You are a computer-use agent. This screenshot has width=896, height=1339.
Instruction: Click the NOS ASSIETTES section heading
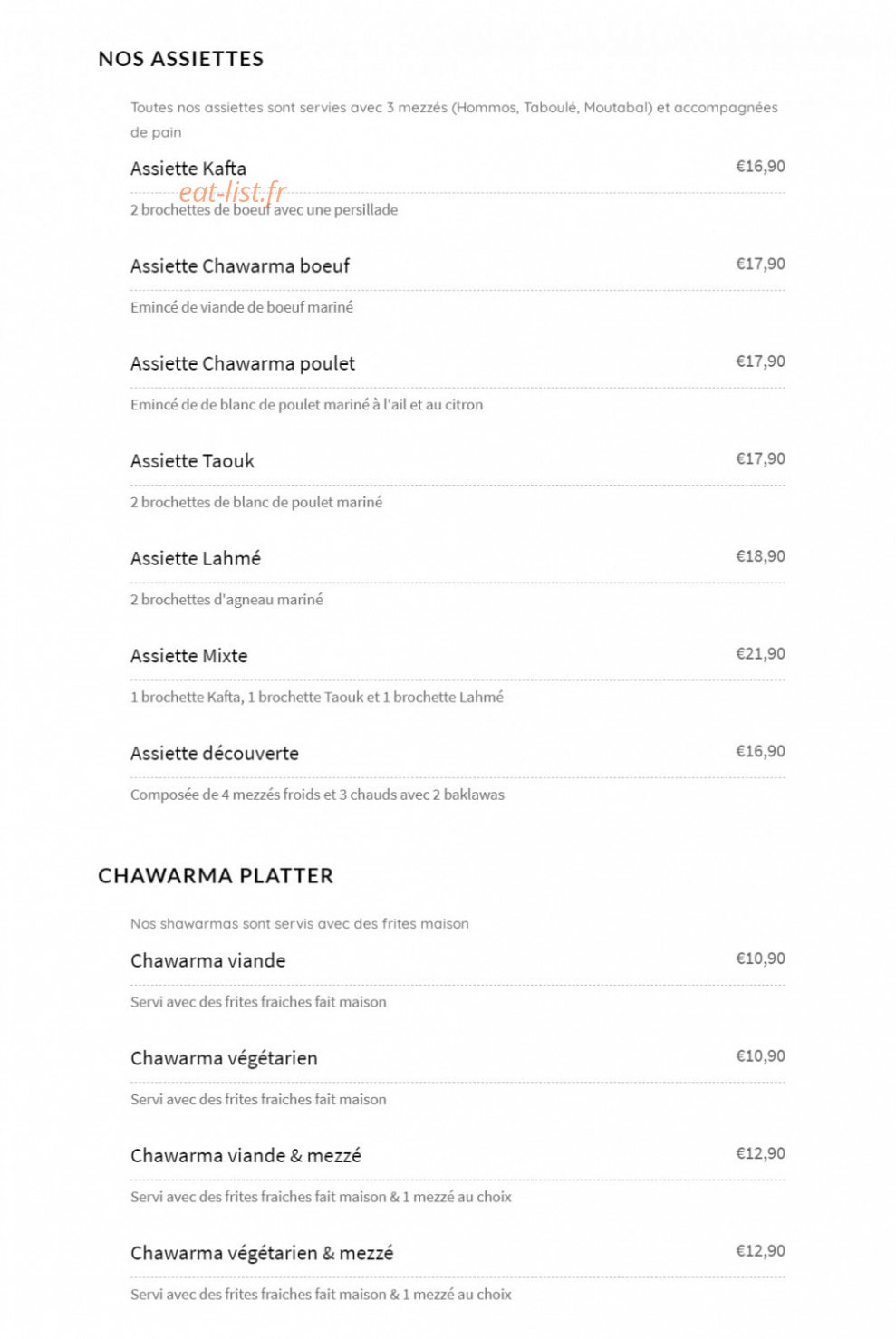tap(180, 59)
